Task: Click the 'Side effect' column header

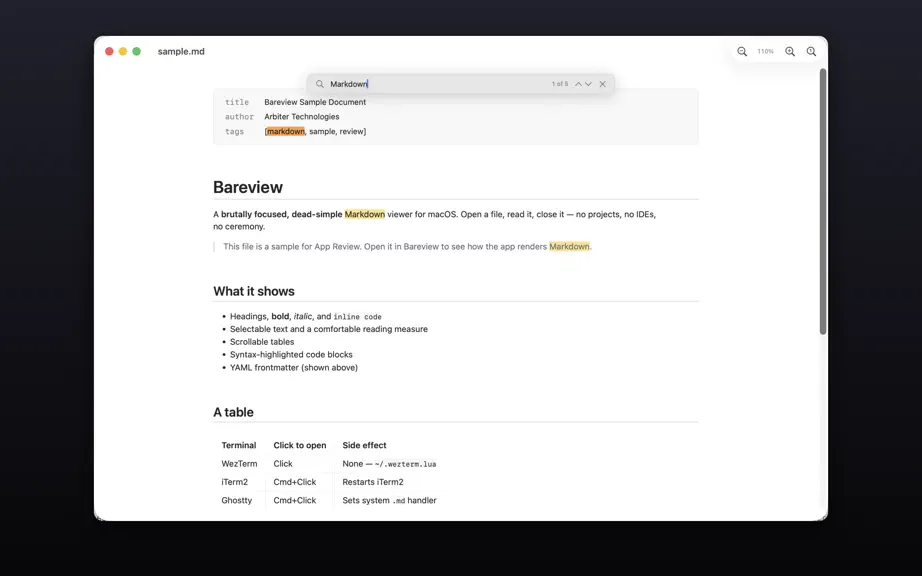Action: (365, 446)
